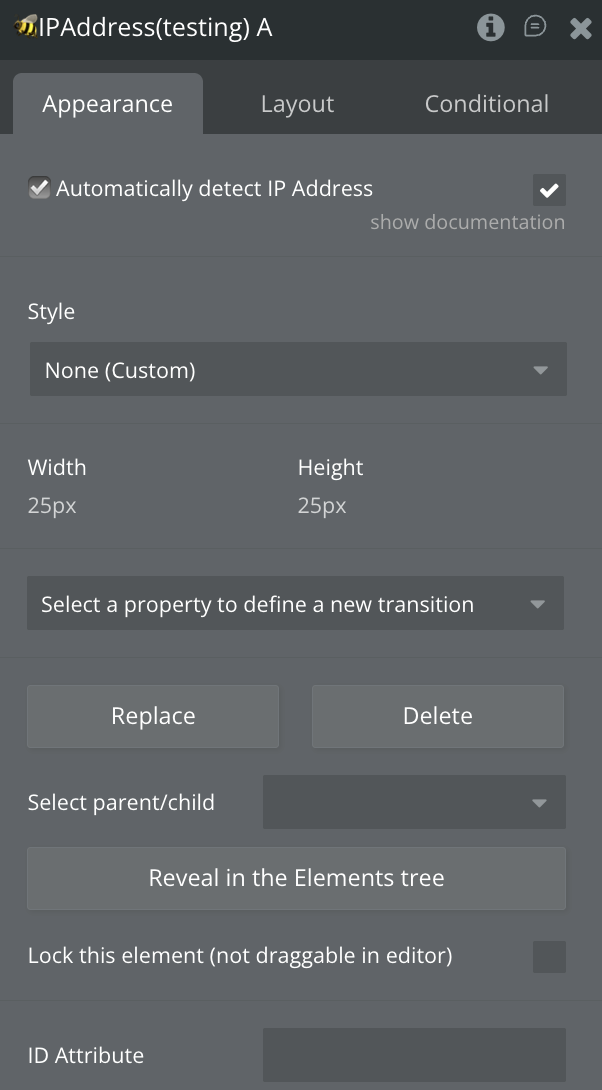Click the bee plugin icon in header

(x=26, y=28)
